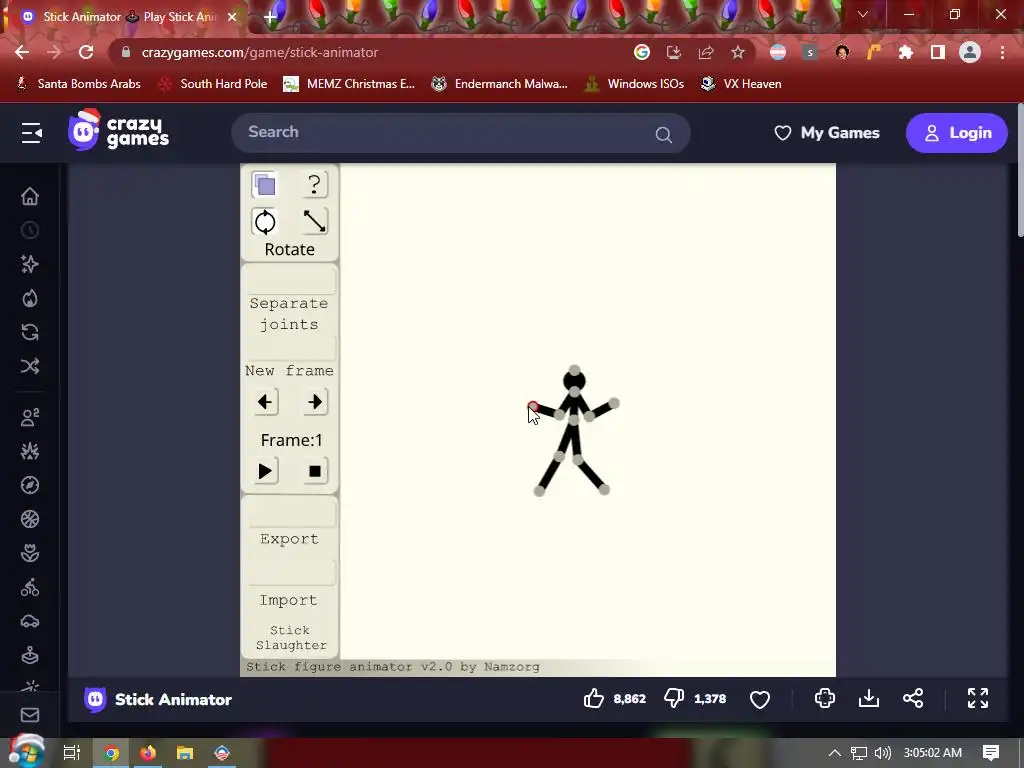Click the CrazyGames logo
Viewport: 1024px width, 768px height.
click(119, 131)
